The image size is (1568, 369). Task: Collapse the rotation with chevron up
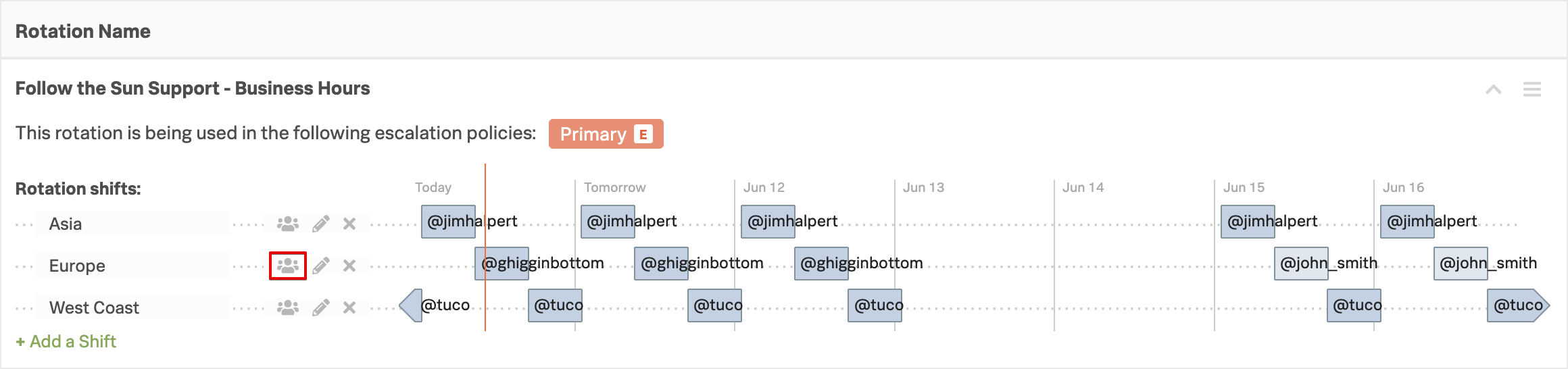[x=1494, y=89]
